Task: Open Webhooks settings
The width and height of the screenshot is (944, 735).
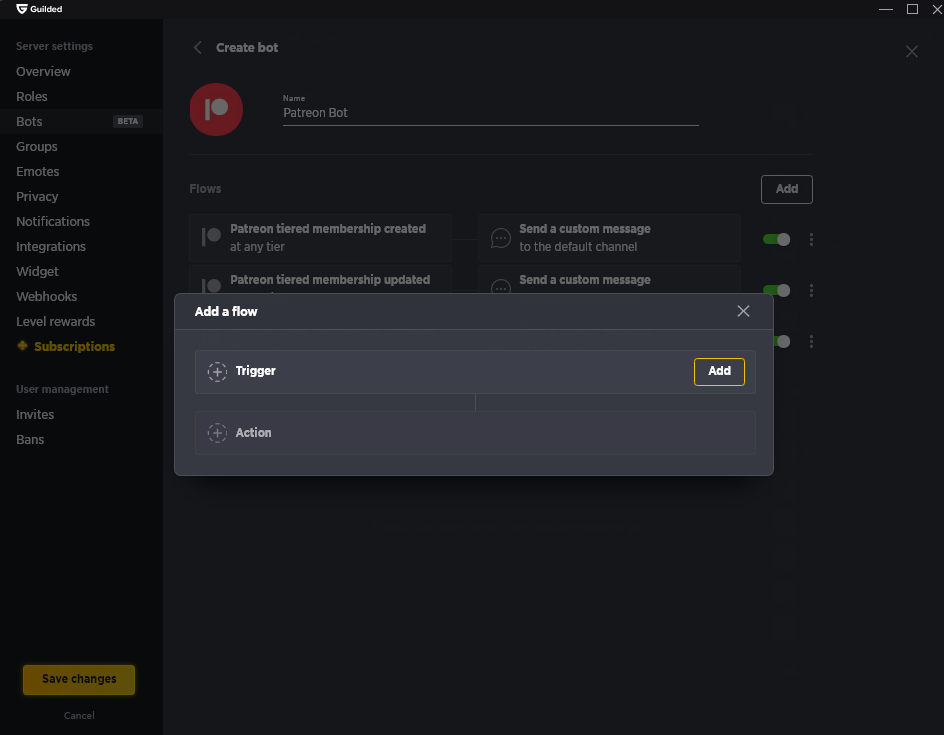Action: point(46,296)
